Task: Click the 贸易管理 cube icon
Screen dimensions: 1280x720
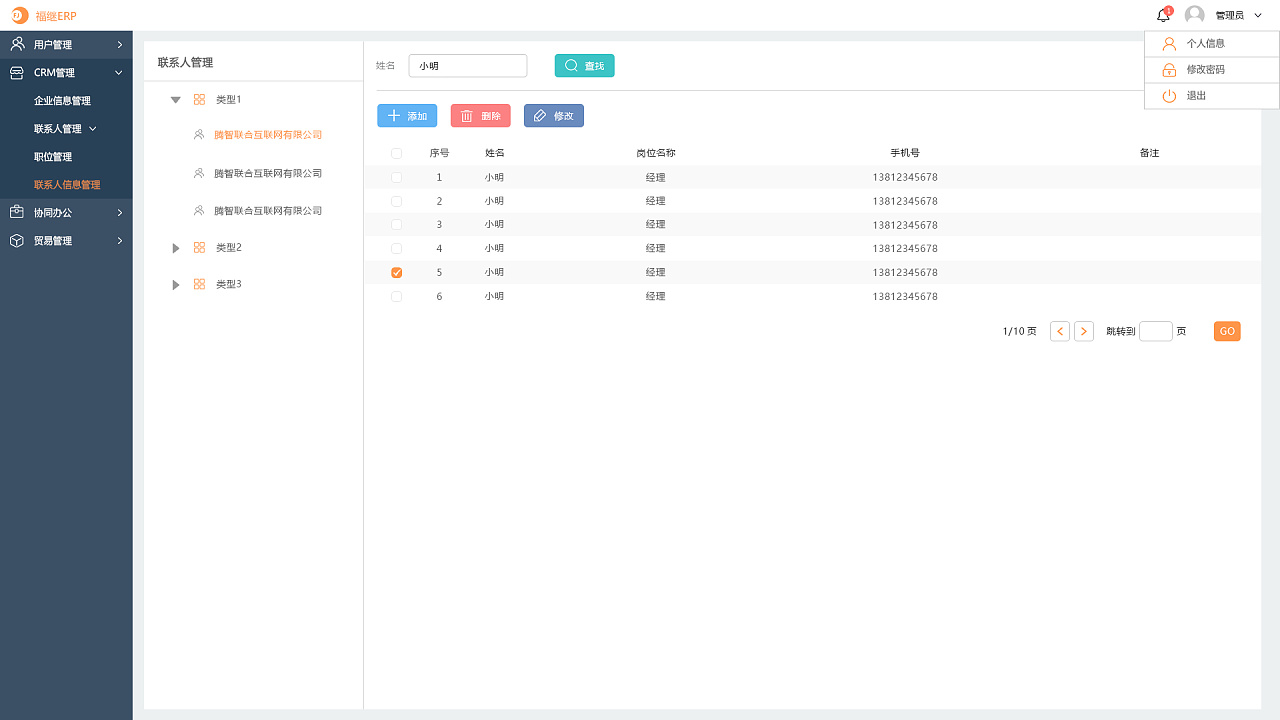Action: click(17, 240)
